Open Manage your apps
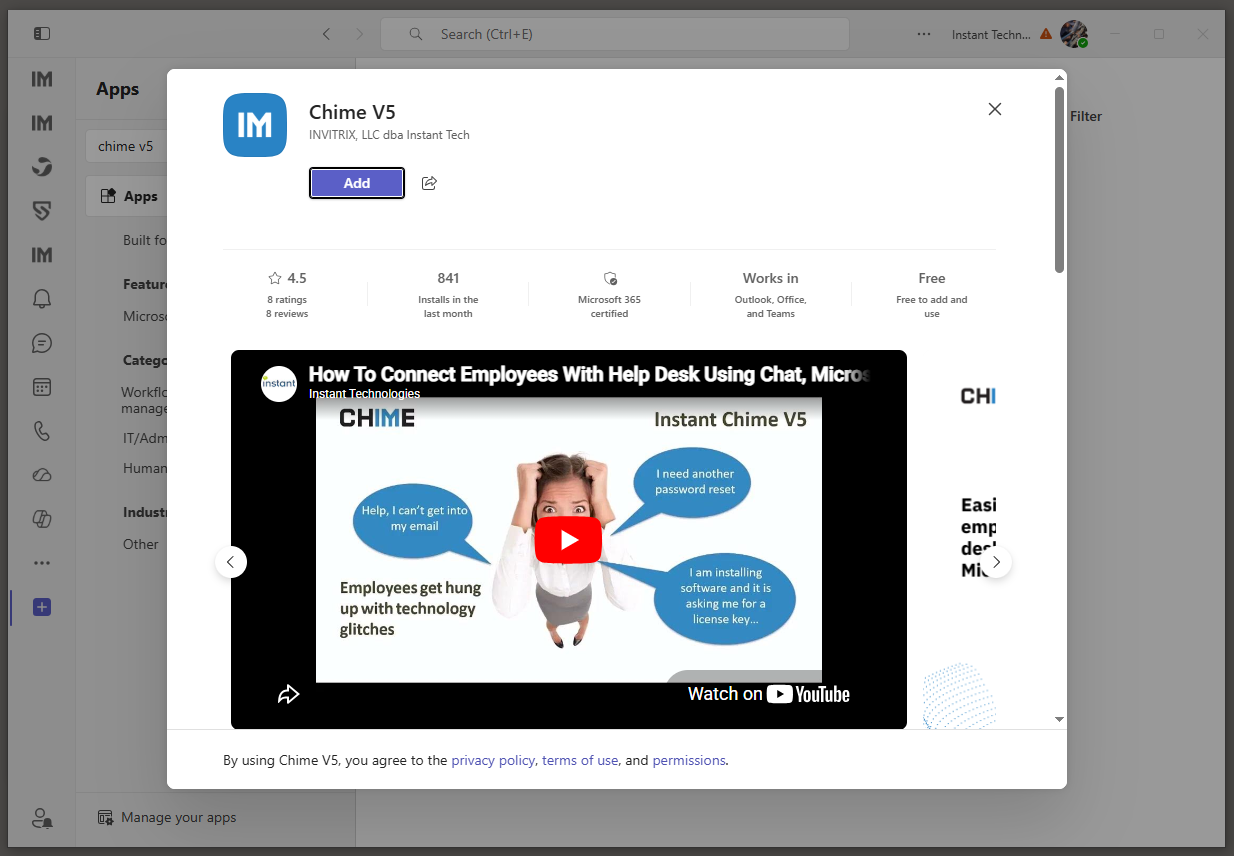1234x856 pixels. tap(168, 817)
